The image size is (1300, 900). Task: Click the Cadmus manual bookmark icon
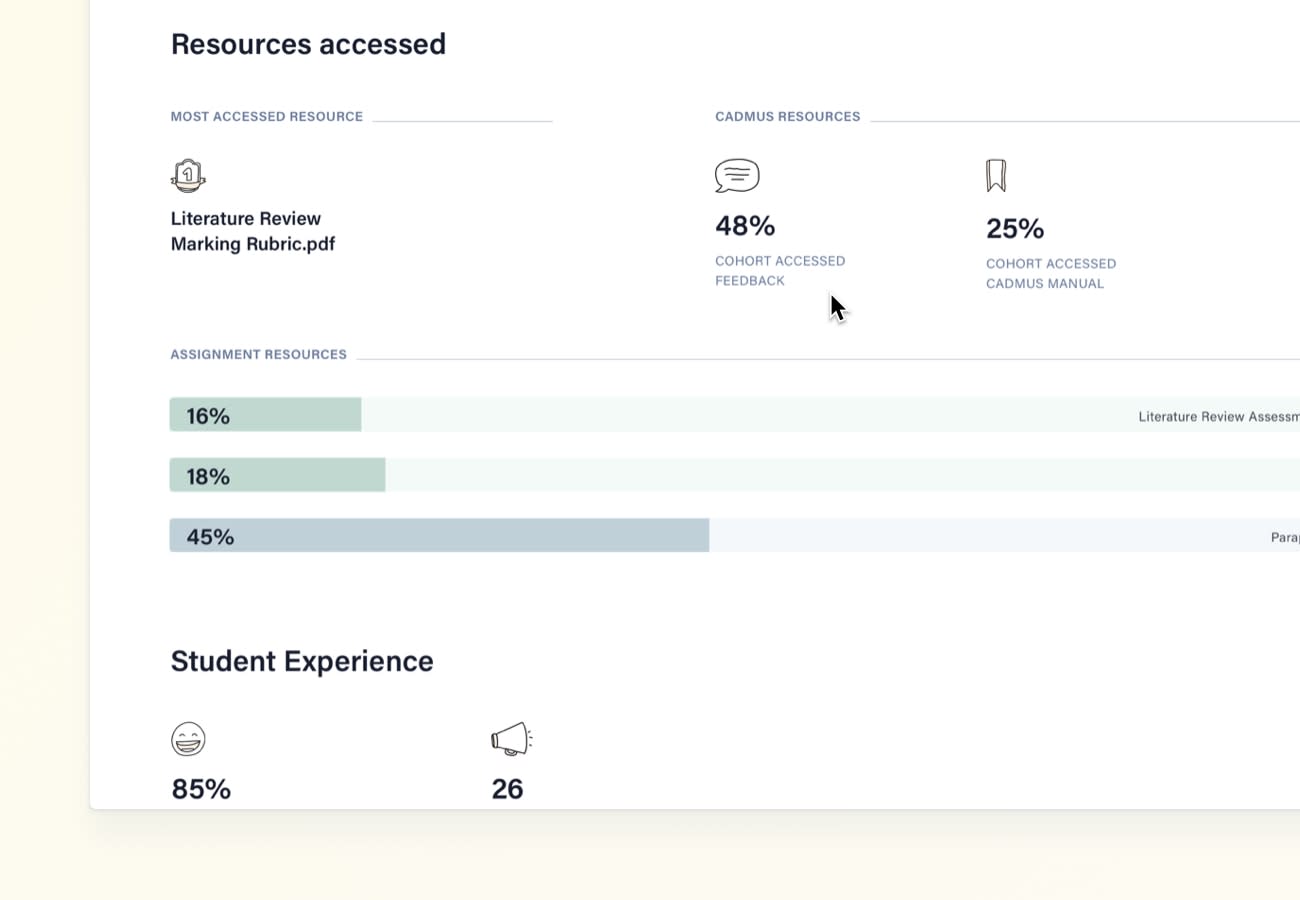click(995, 176)
